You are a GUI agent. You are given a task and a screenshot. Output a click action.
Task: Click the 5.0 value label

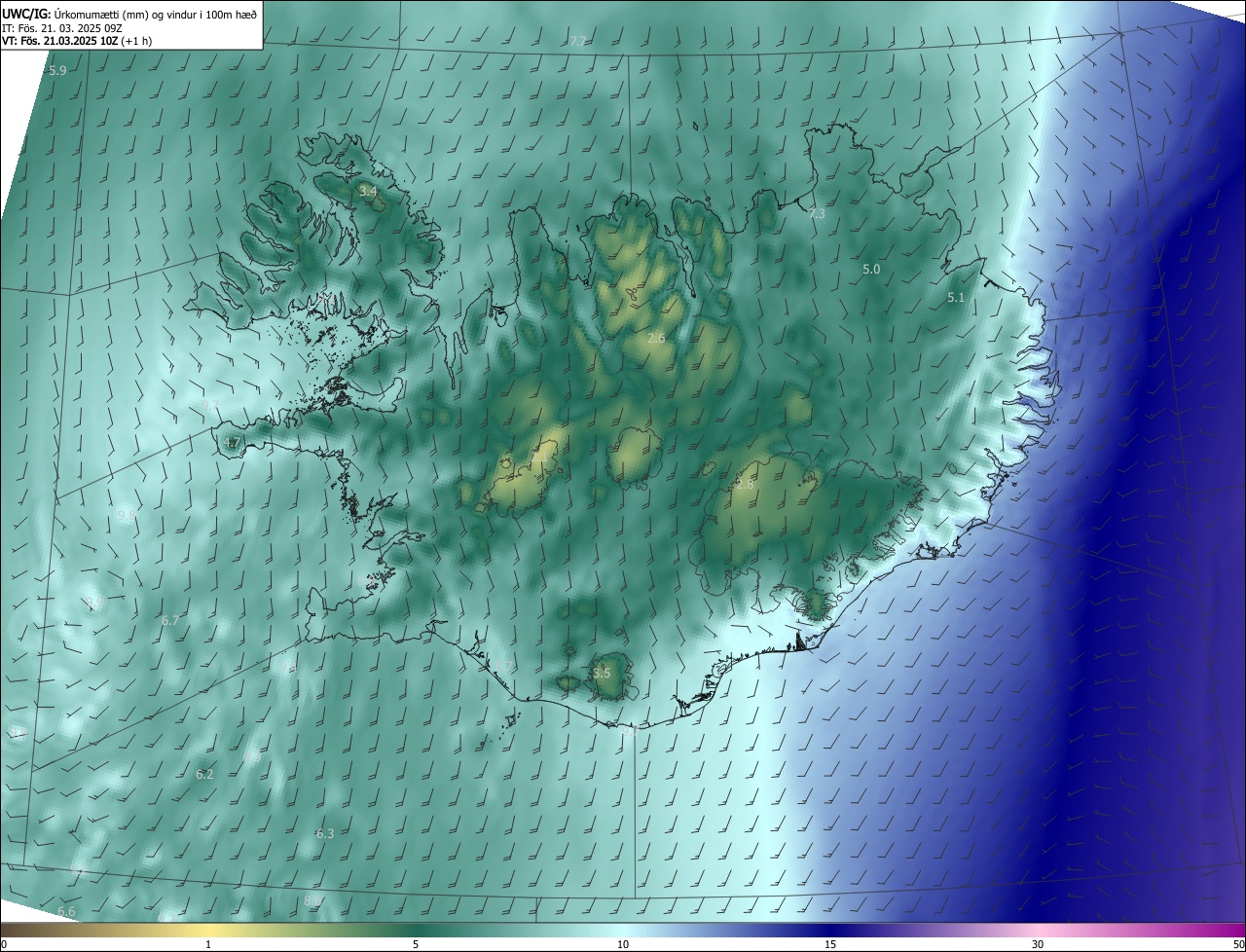tap(871, 270)
